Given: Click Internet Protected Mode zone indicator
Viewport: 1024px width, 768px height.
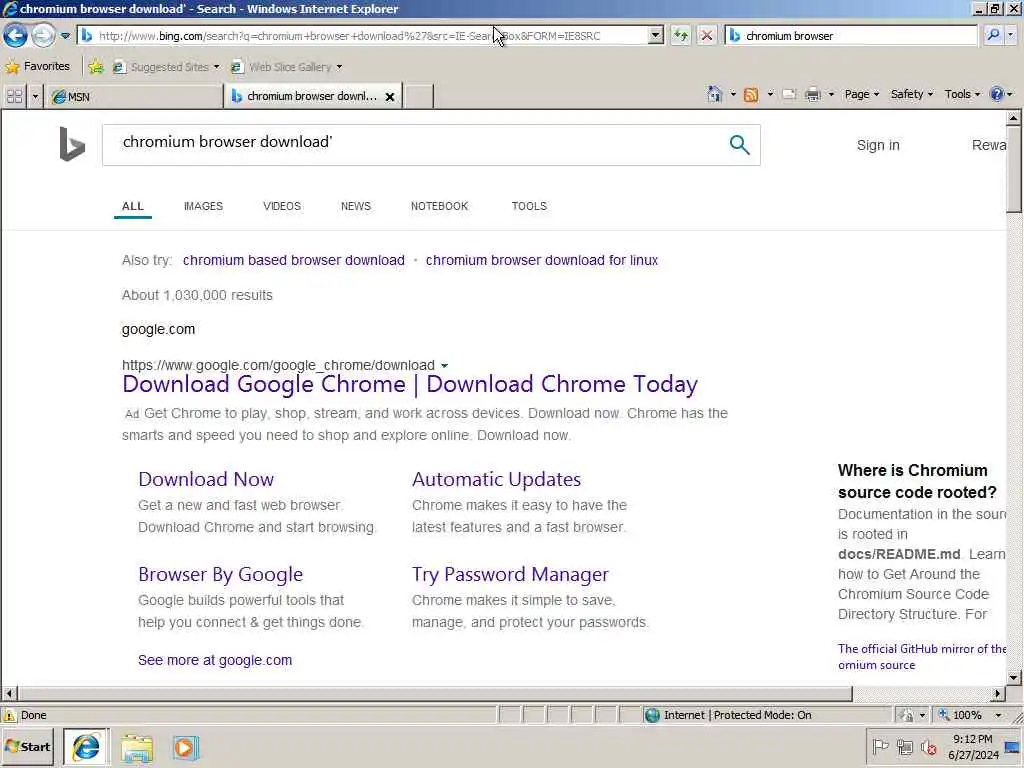Looking at the screenshot, I should pos(728,715).
